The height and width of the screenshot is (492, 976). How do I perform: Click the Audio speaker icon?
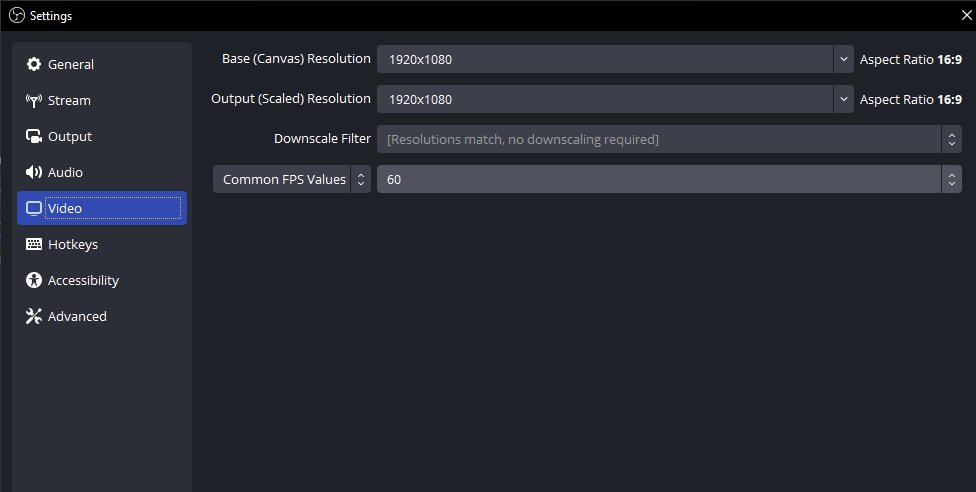pos(34,173)
